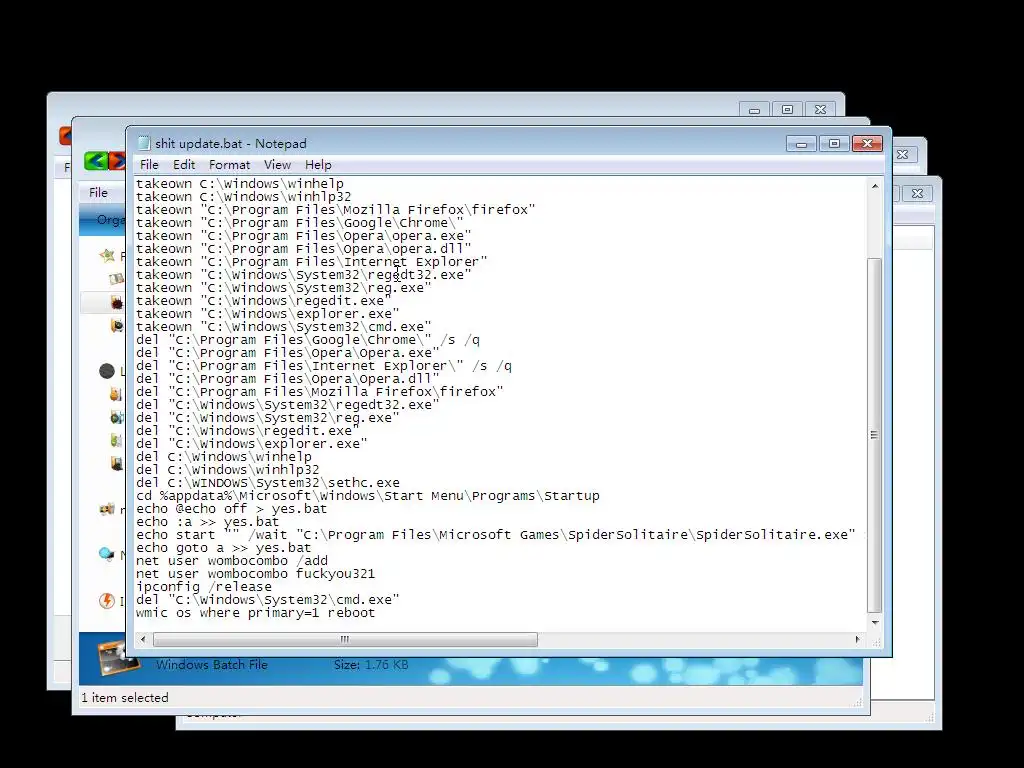Click the takeown explorer.exe line
This screenshot has width=1024, height=768.
pos(268,313)
